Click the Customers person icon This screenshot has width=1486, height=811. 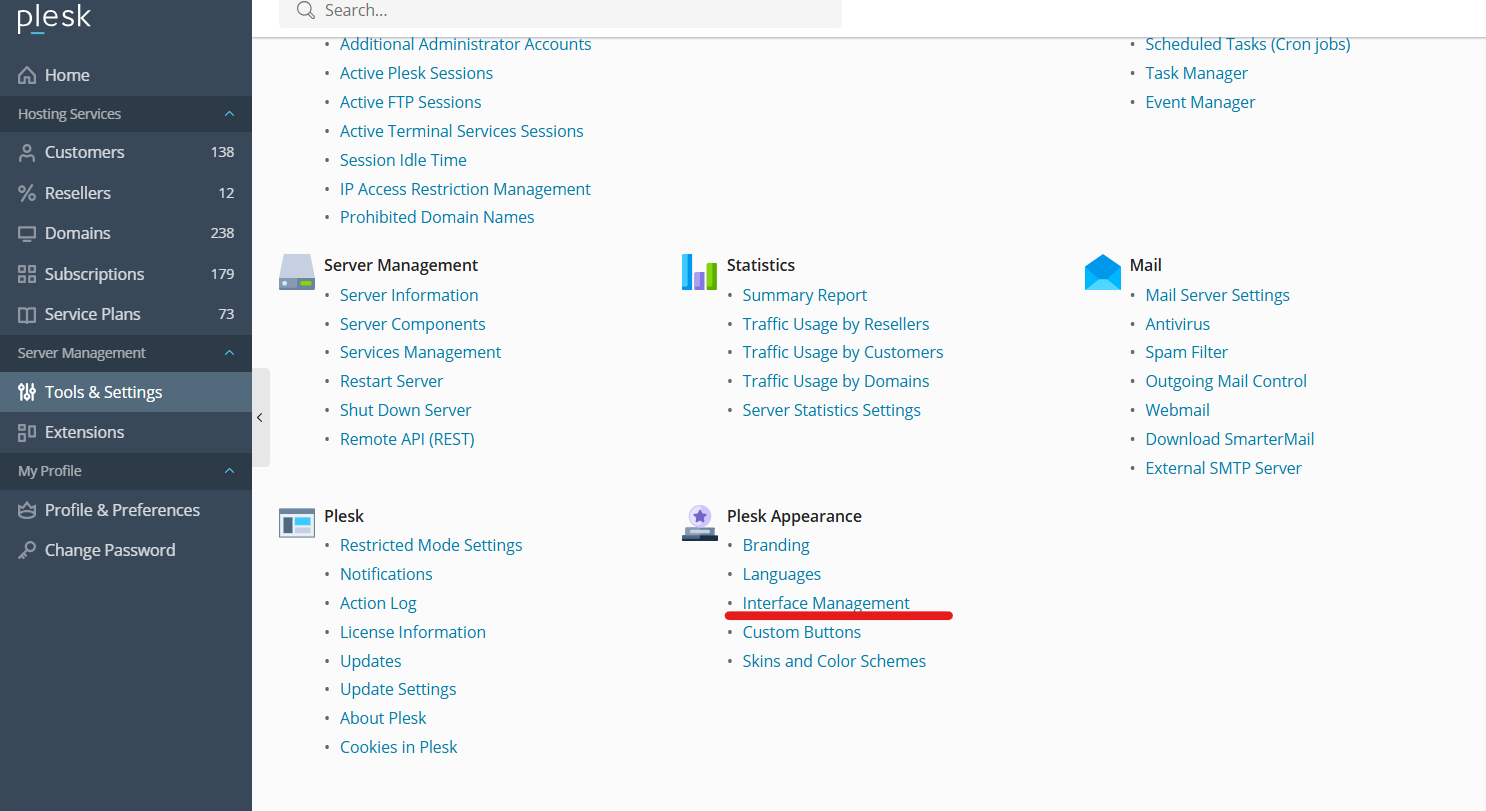tap(27, 152)
